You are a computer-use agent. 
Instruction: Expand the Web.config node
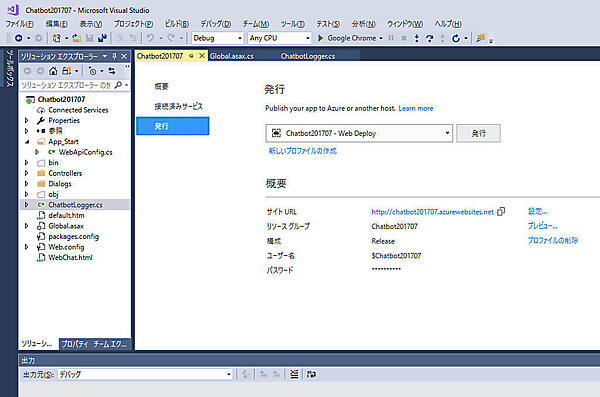coord(26,247)
